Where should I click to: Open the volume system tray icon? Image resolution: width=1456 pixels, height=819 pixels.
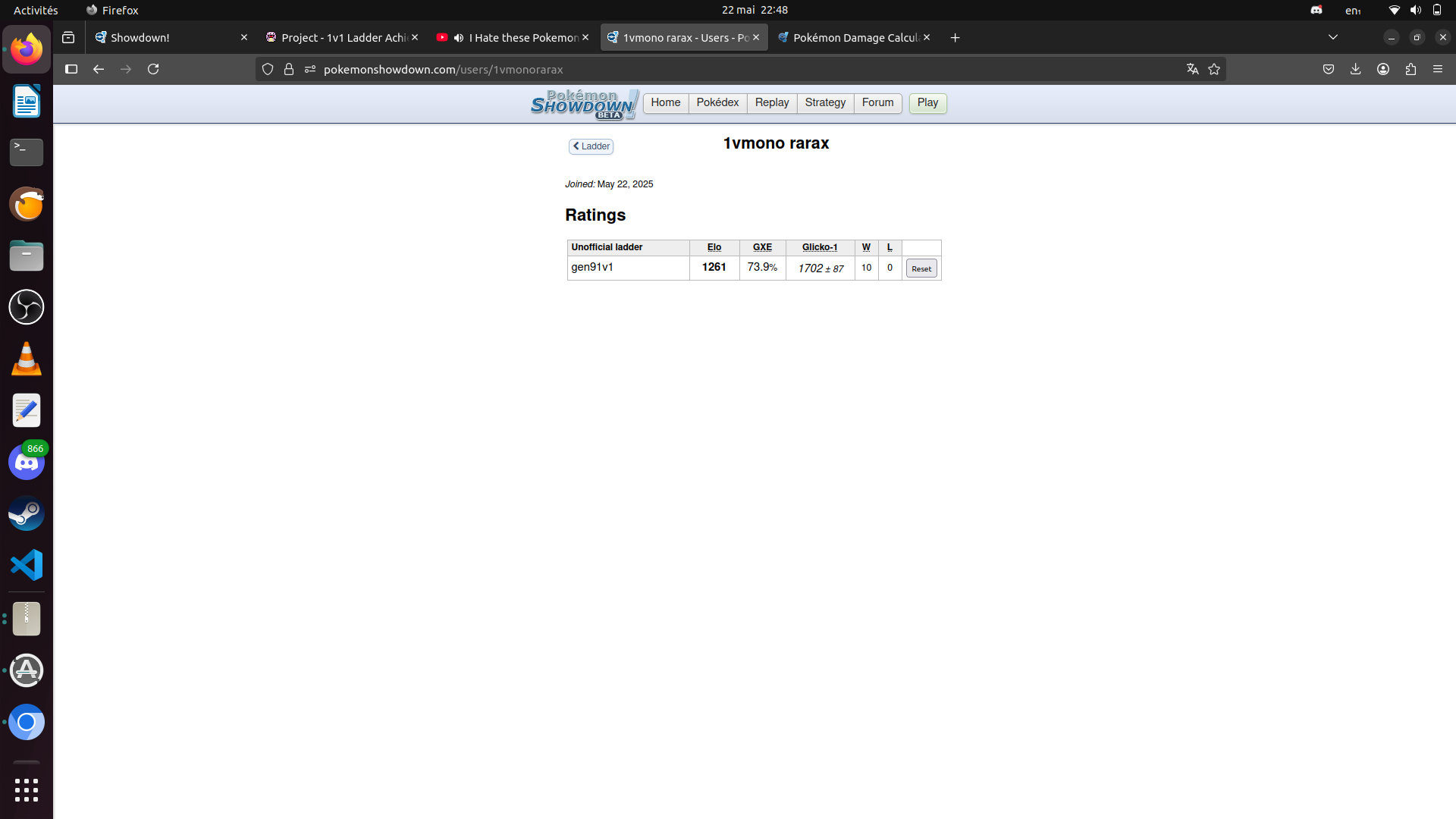1415,10
